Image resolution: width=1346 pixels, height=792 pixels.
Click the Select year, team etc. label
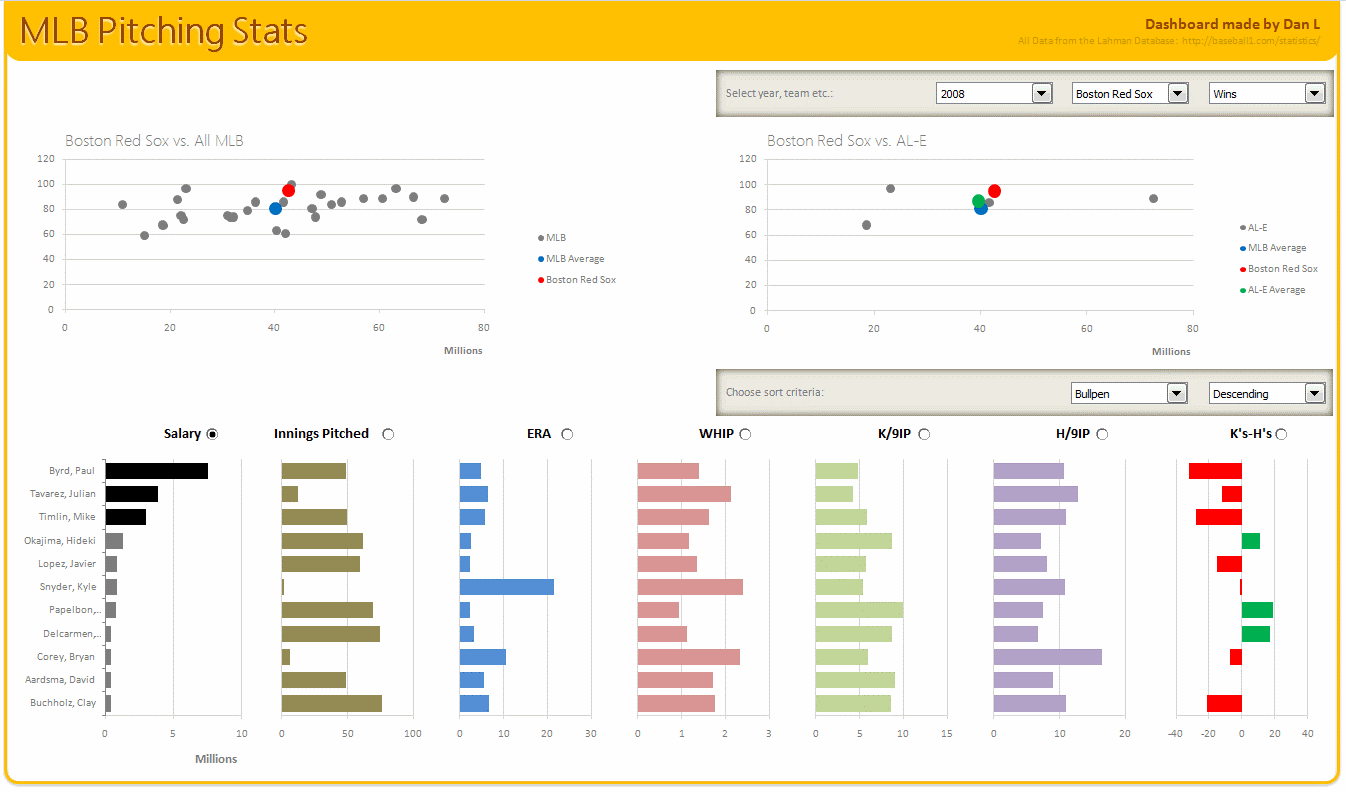[x=779, y=93]
